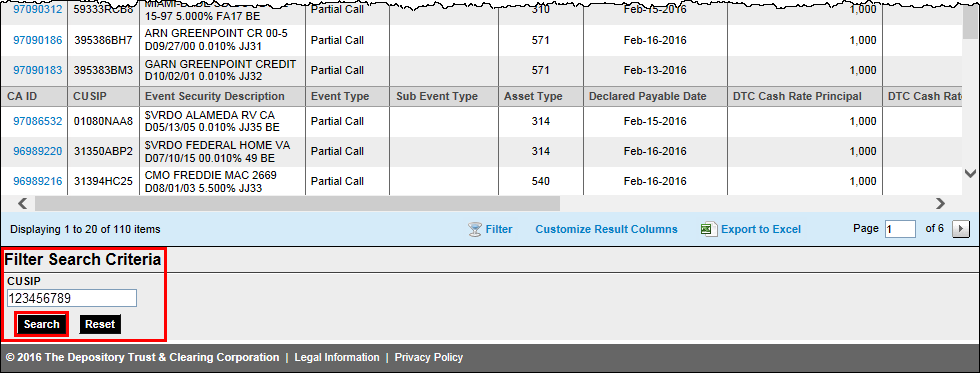This screenshot has height=373, width=980.
Task: Sort by Declared Payable Date header
Action: click(648, 96)
